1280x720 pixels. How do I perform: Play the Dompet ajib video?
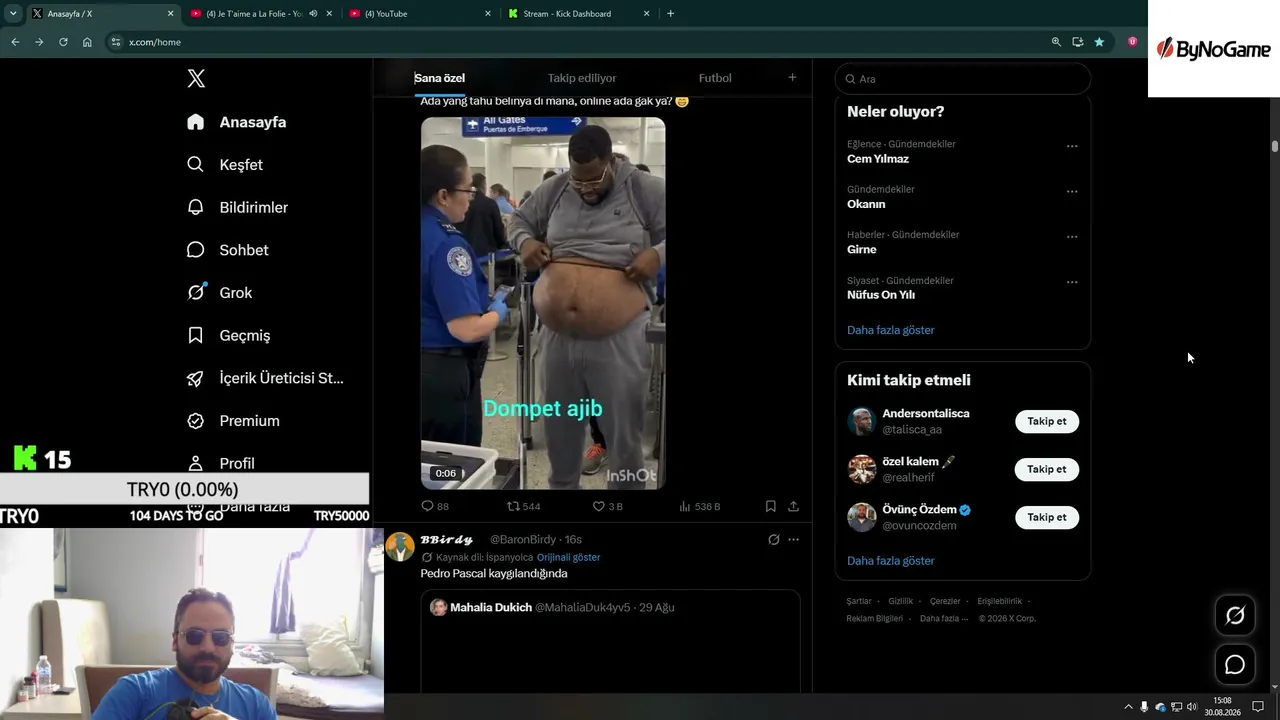(x=543, y=303)
